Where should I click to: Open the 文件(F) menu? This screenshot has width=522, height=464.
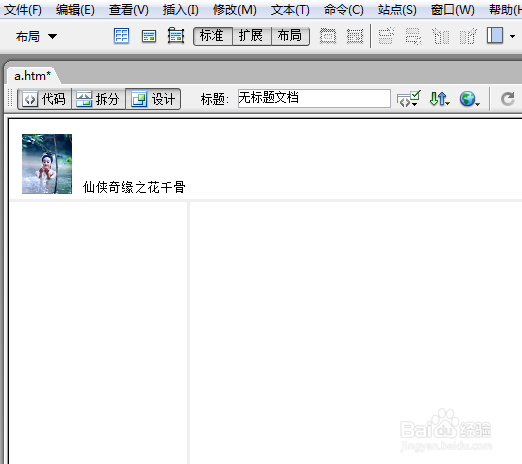23,10
